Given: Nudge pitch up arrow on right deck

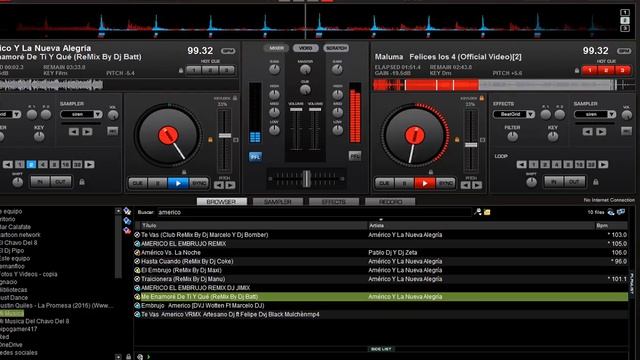Looking at the screenshot, I should pos(477,185).
